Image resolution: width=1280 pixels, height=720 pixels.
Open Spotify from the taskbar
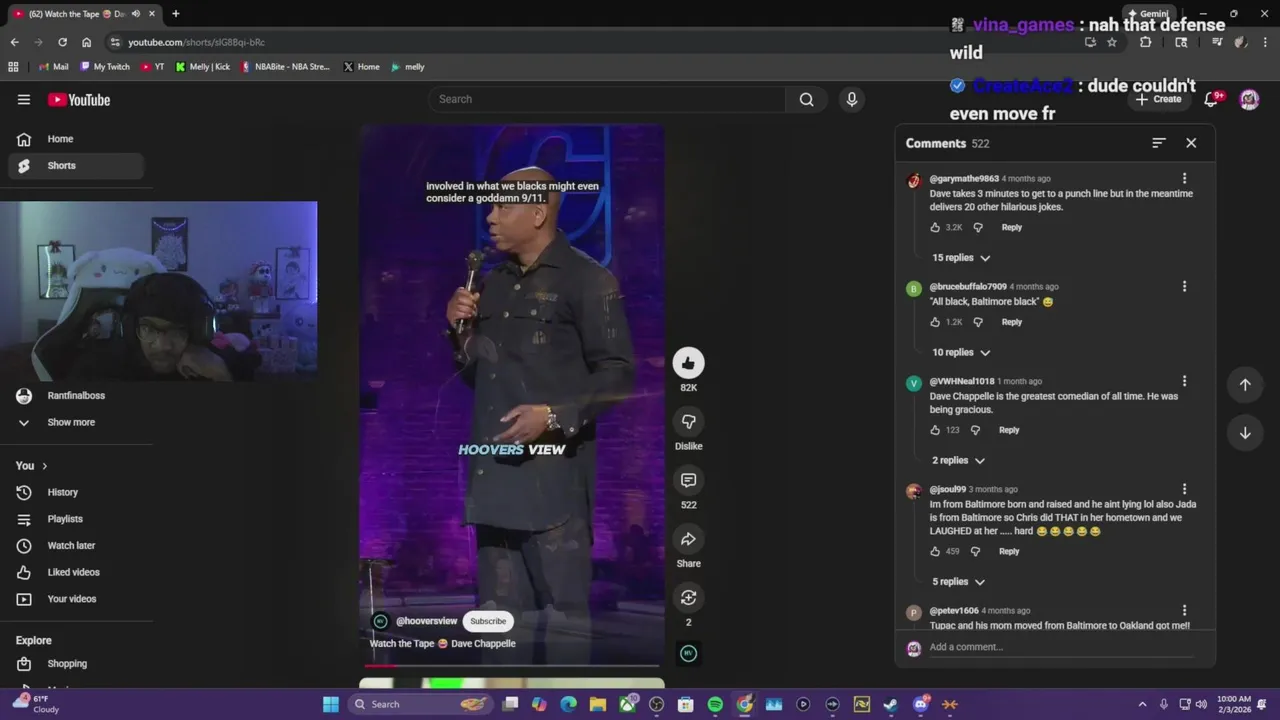715,704
